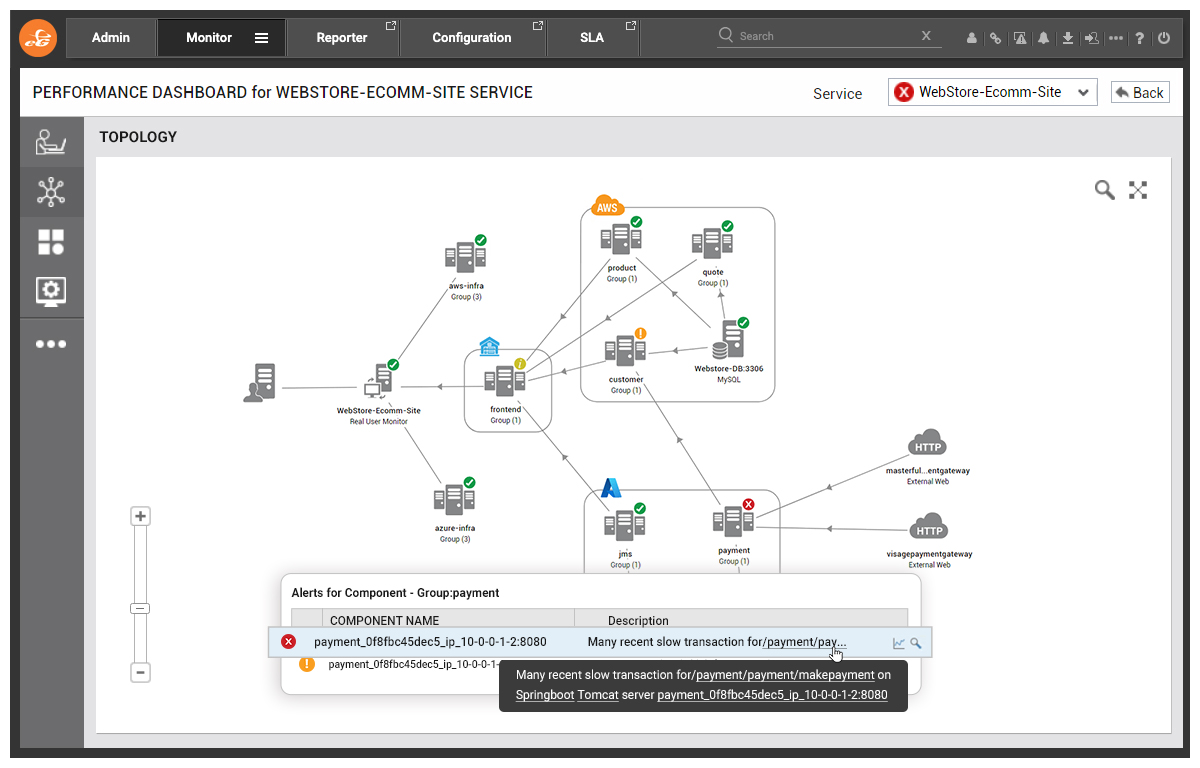The image size is (1200, 768).
Task: Click the zoom slider handle
Action: 141,608
